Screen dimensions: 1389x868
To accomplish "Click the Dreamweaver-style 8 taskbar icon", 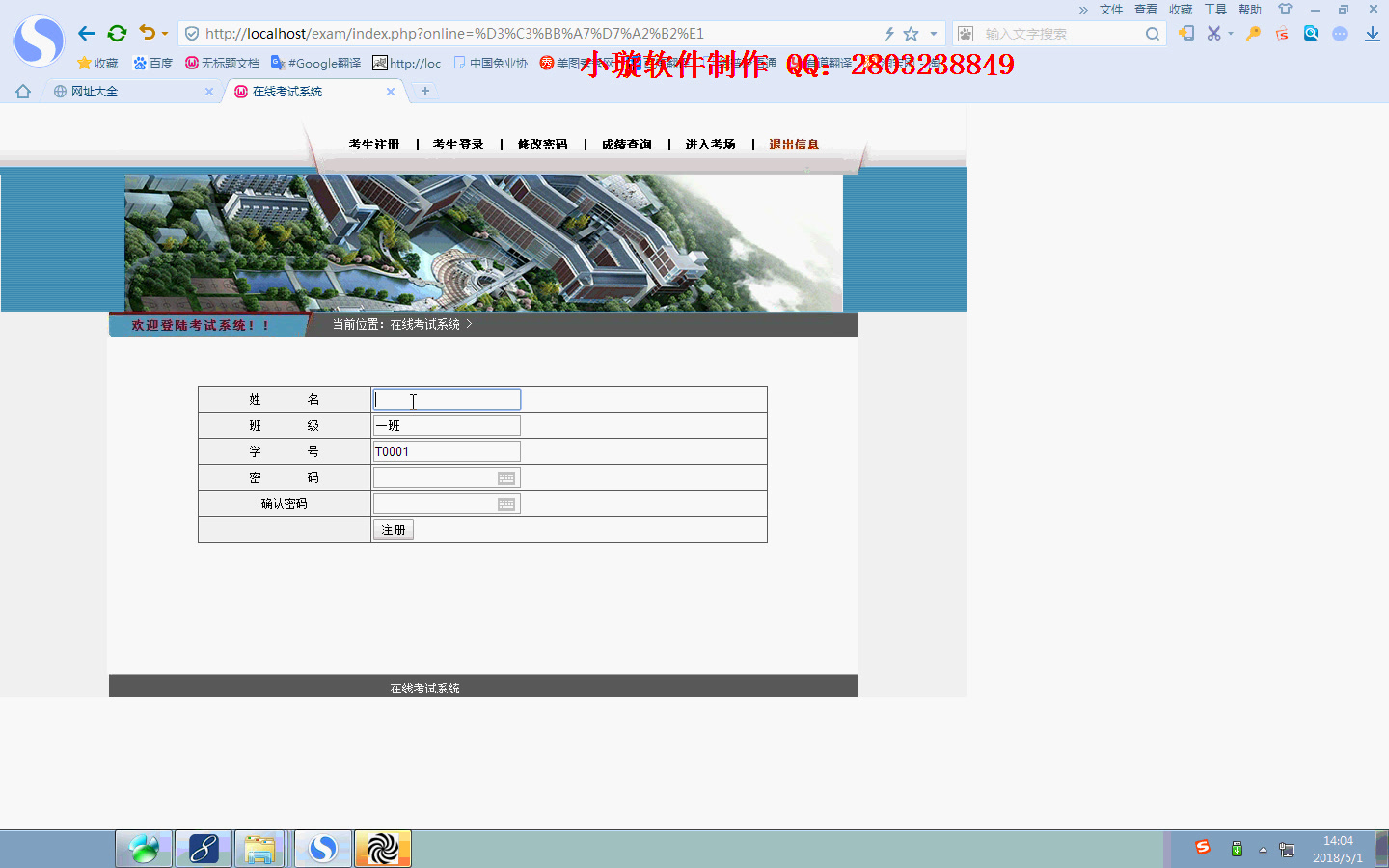I will click(x=204, y=849).
